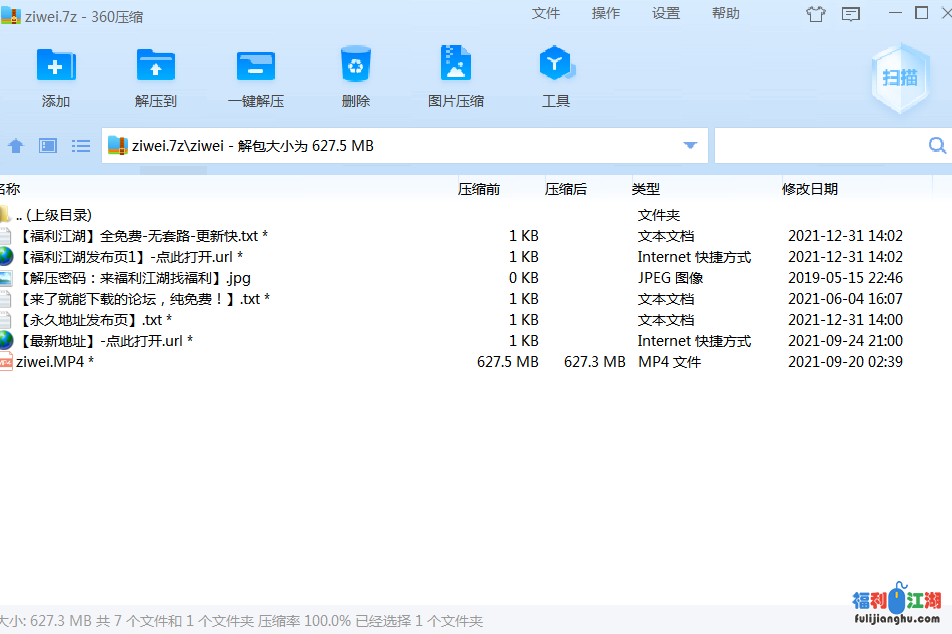Click the 解压到 (Extract to) icon
Viewport: 952px width, 634px height.
156,66
